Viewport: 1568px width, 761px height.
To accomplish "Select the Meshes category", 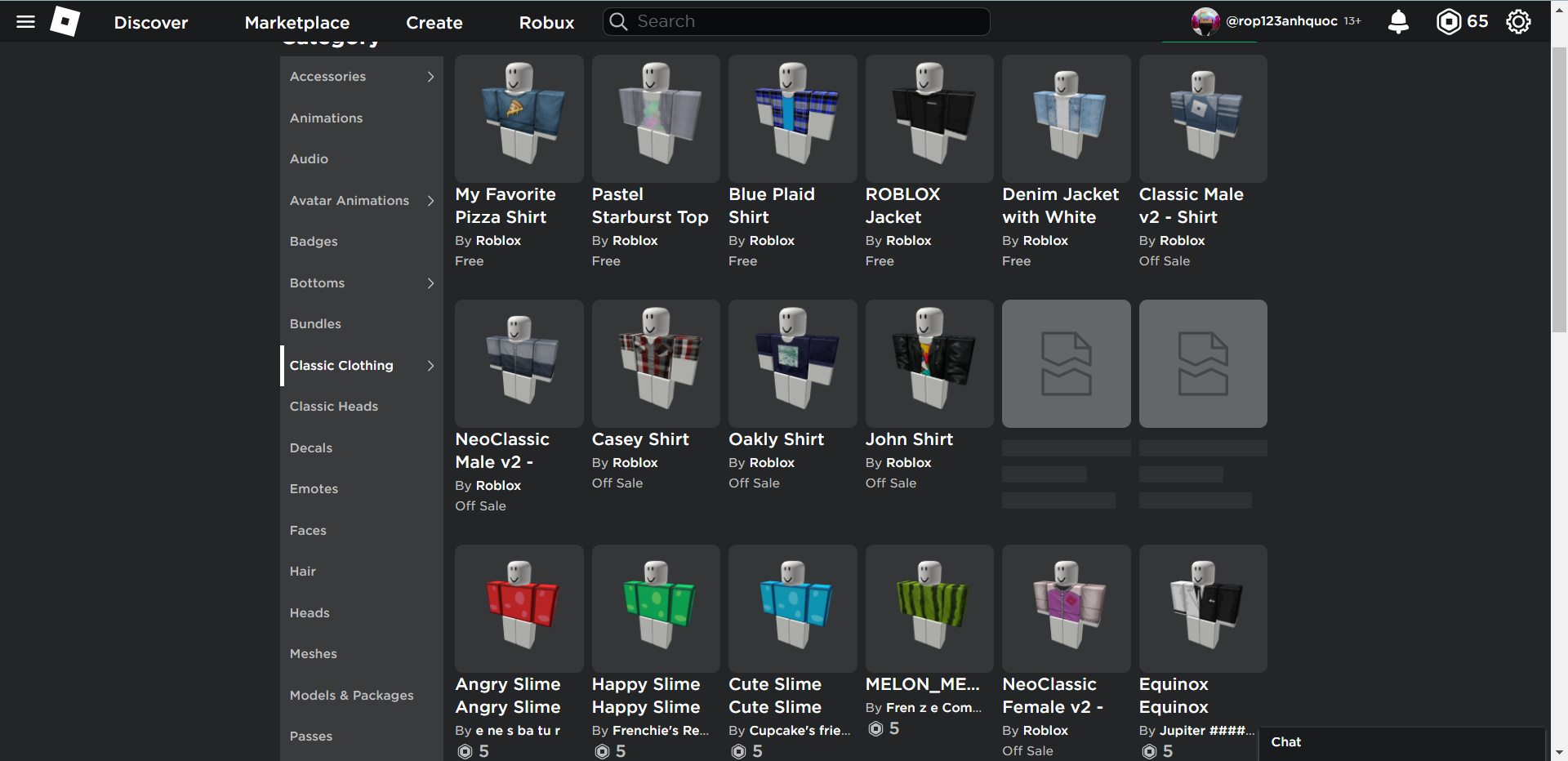I will (314, 654).
